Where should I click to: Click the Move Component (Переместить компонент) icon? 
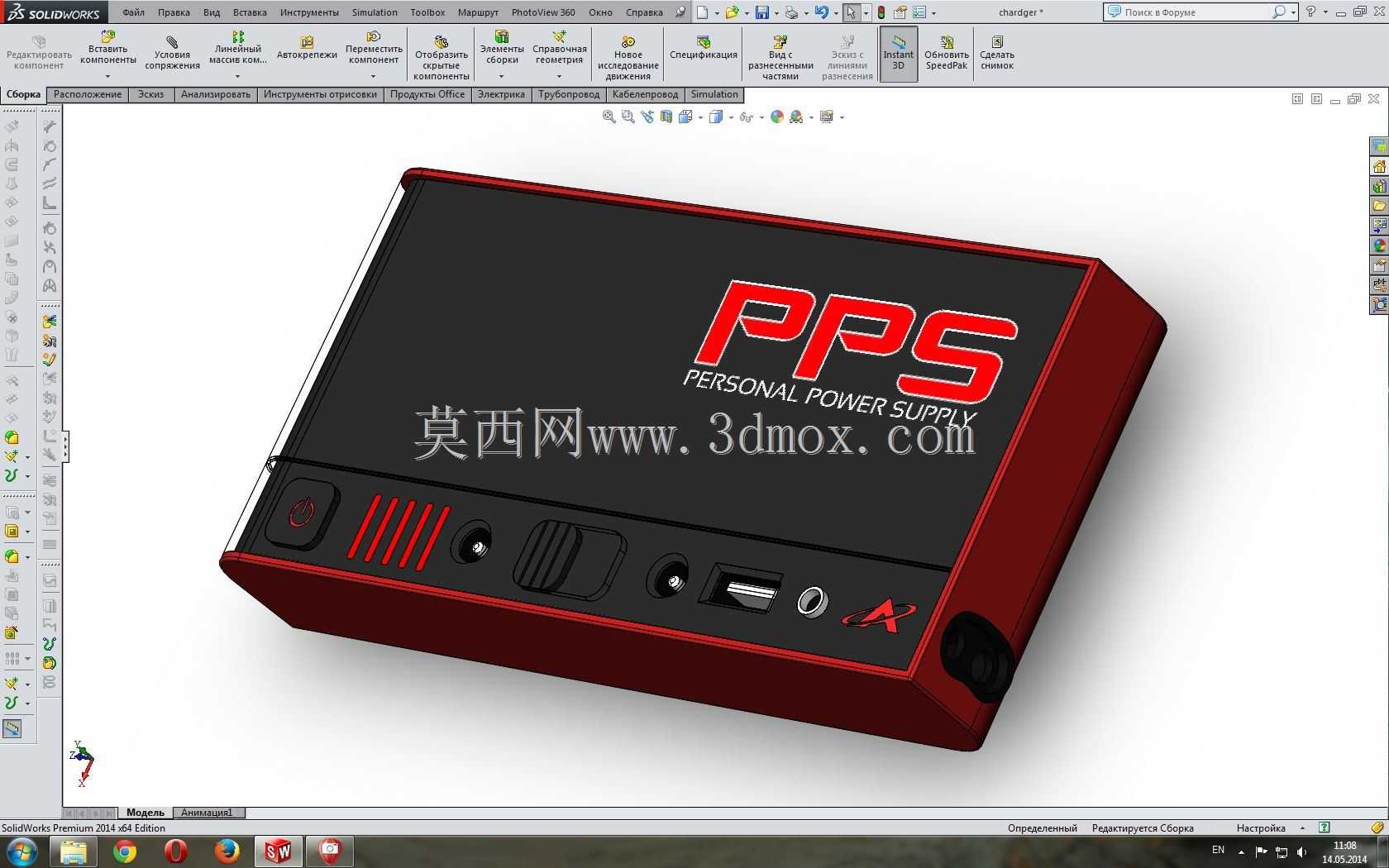(x=374, y=37)
